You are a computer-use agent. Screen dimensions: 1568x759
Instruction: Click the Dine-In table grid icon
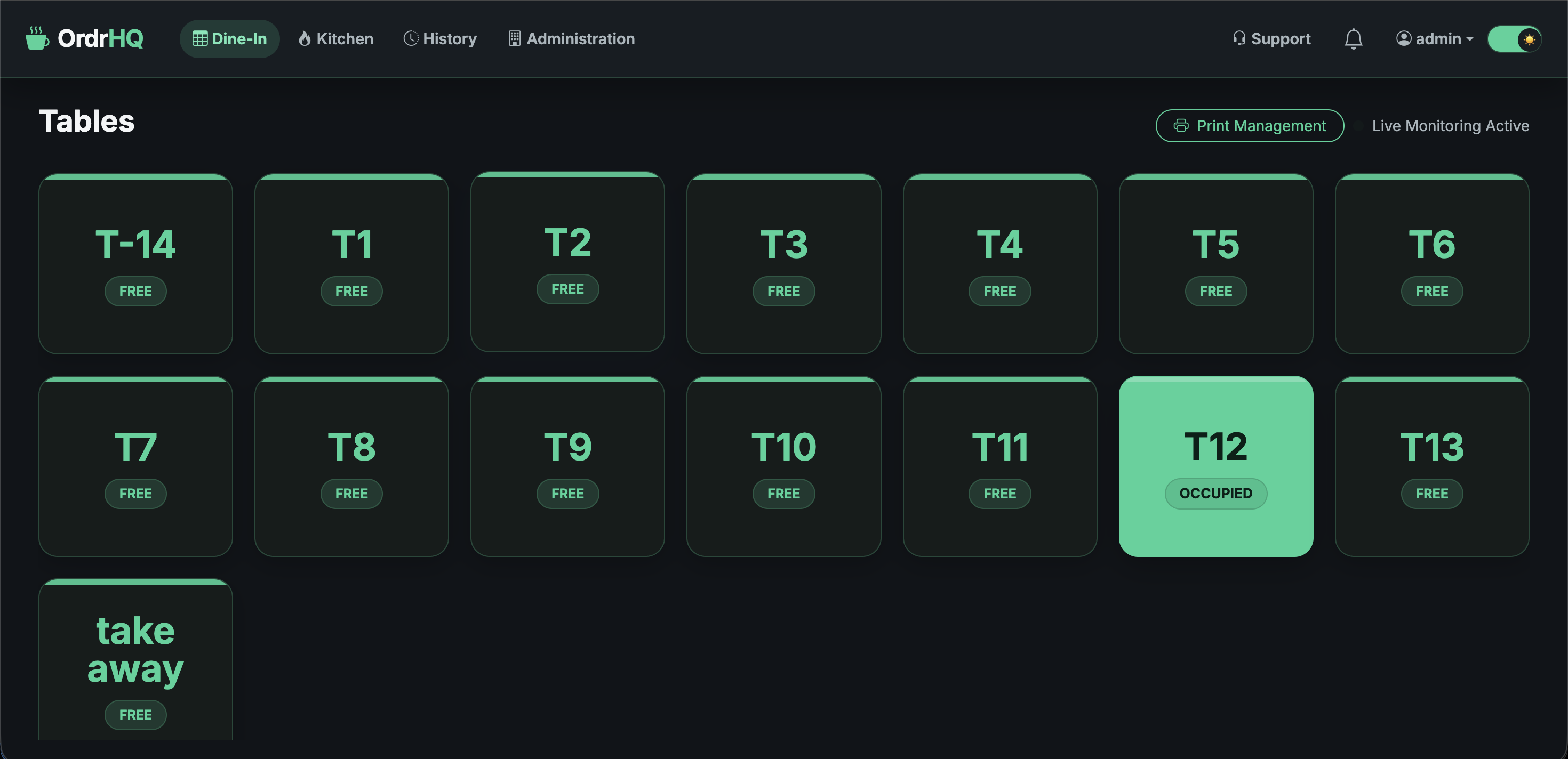[x=199, y=38]
